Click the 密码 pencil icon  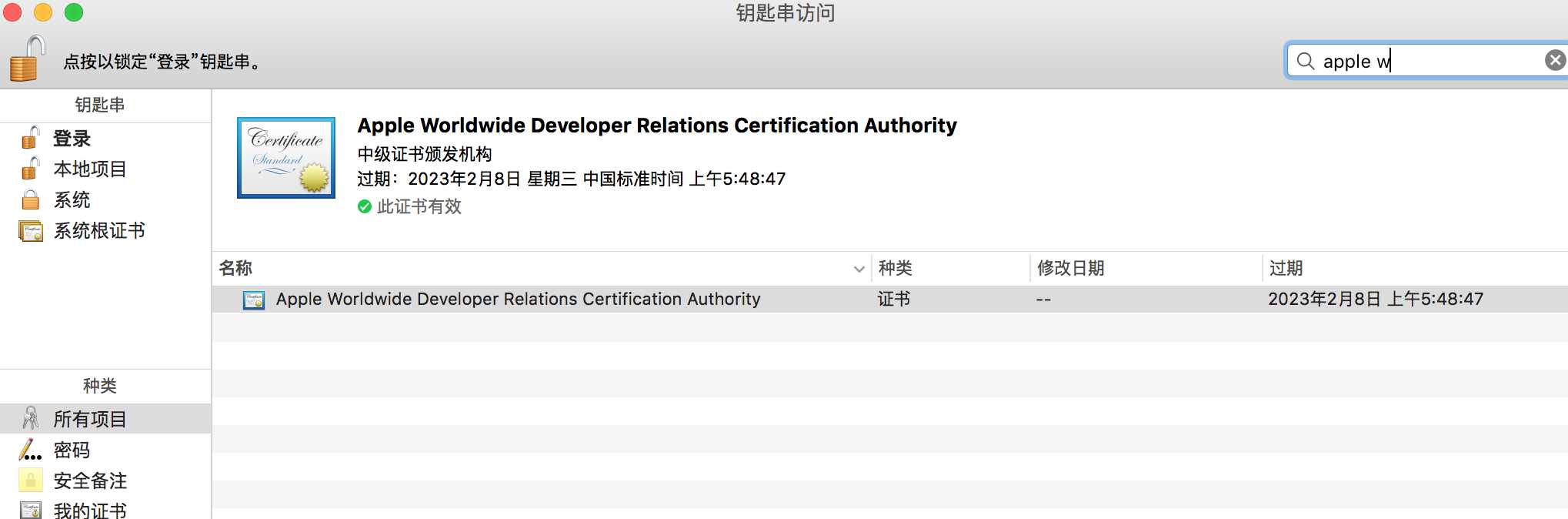click(30, 450)
